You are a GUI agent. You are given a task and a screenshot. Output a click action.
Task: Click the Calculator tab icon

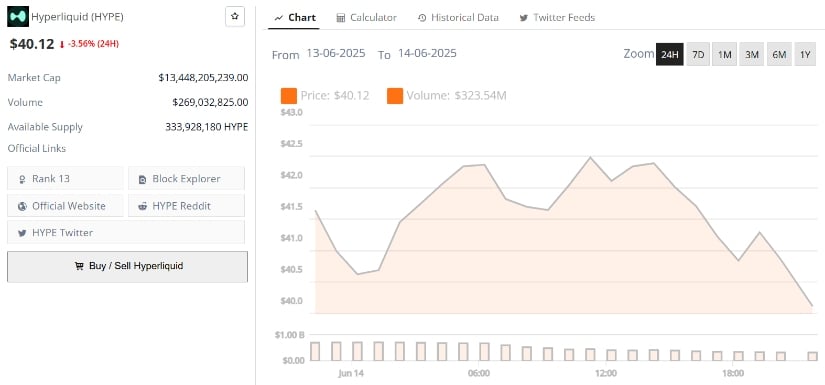340,18
